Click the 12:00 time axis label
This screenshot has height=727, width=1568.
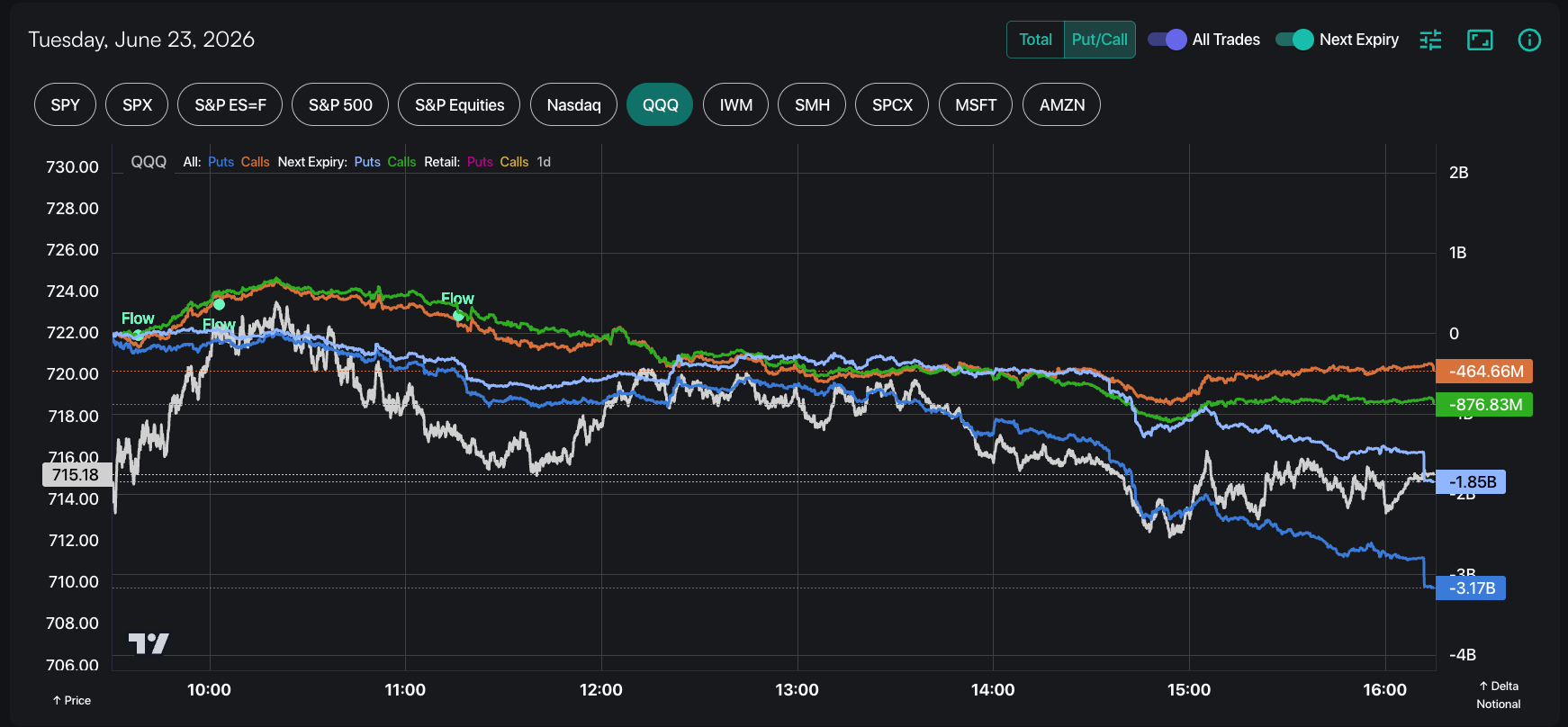(x=601, y=690)
